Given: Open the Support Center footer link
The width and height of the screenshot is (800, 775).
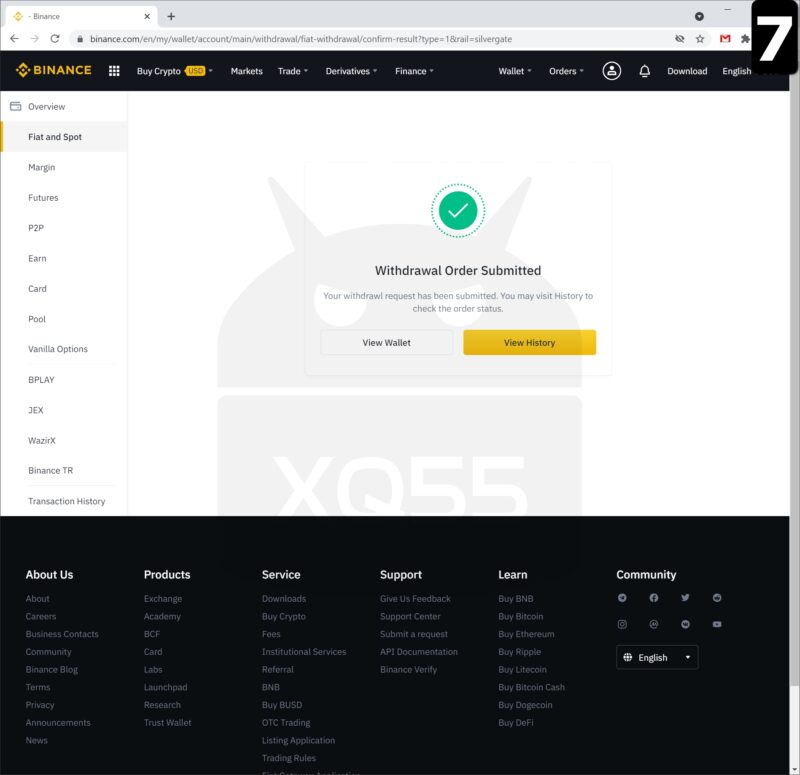Looking at the screenshot, I should (x=410, y=616).
